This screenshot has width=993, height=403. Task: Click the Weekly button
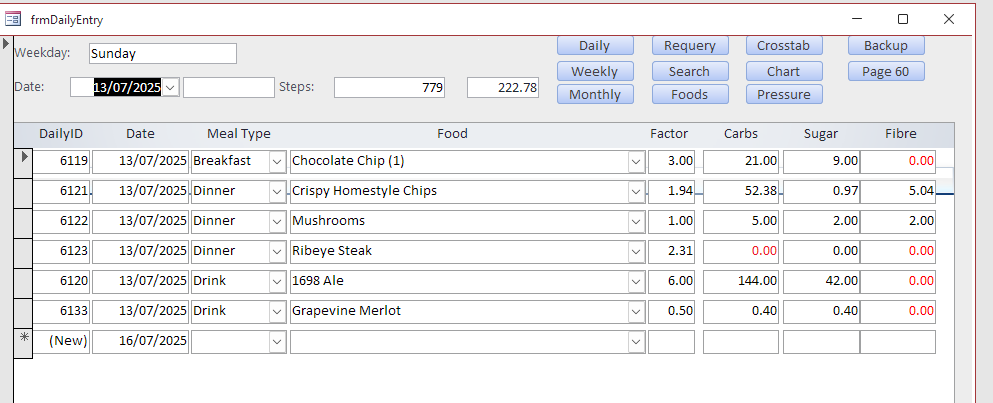pyautogui.click(x=594, y=71)
